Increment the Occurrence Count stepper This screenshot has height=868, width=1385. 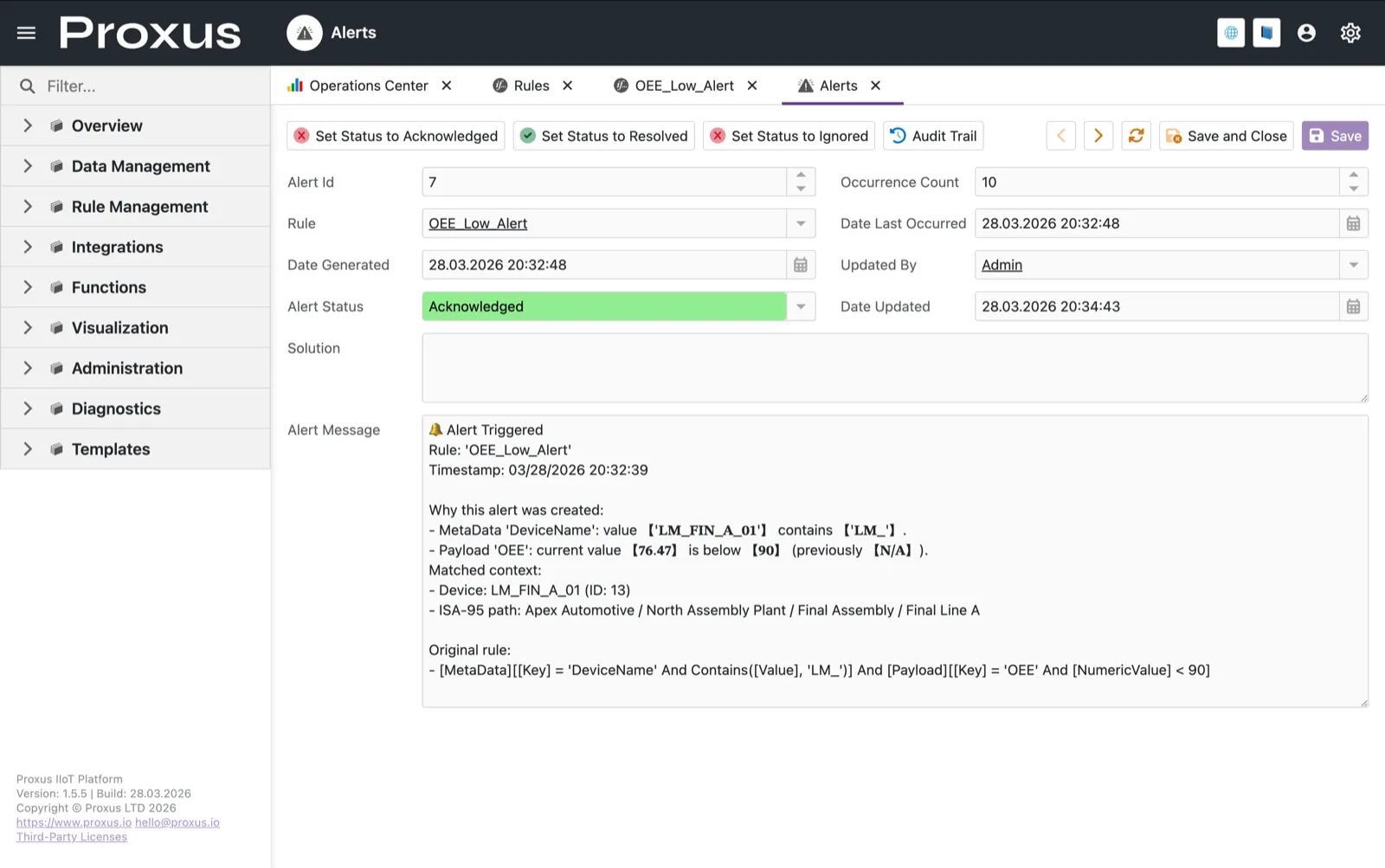click(x=1354, y=176)
